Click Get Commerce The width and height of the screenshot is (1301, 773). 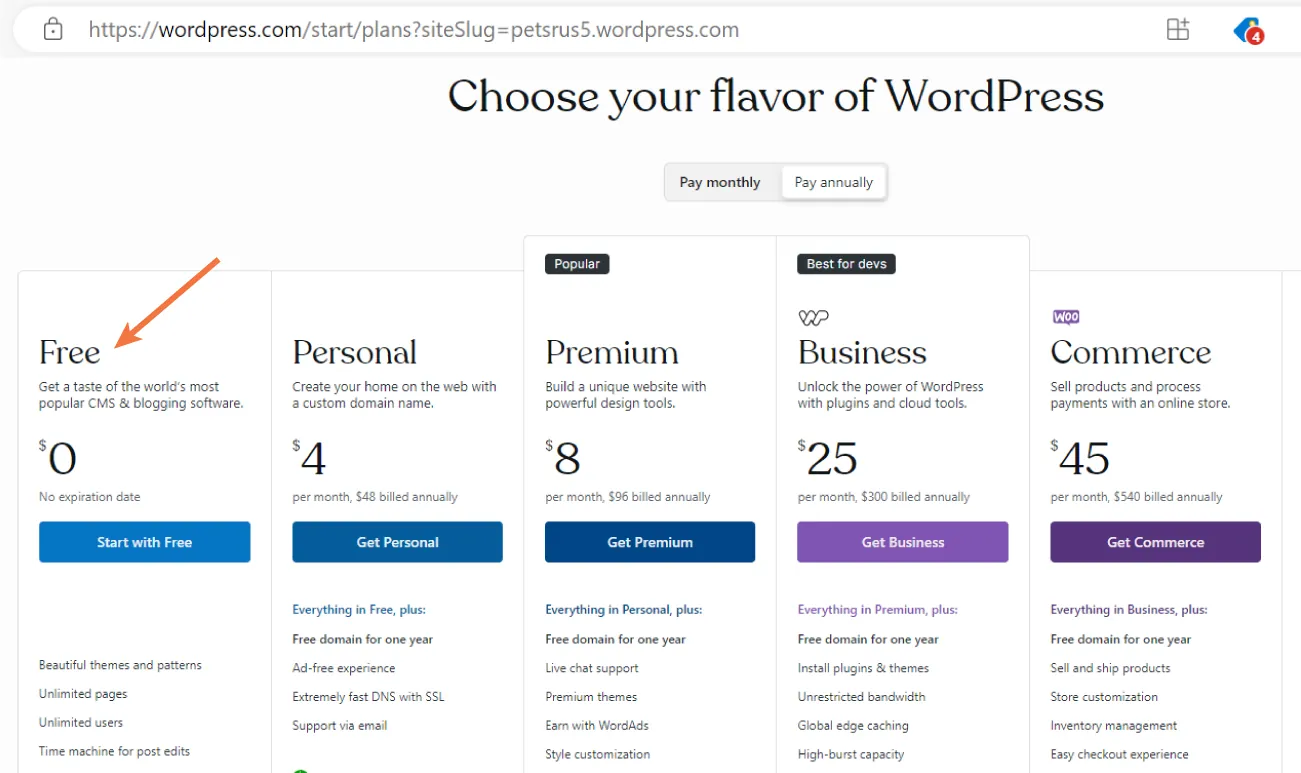pos(1155,541)
